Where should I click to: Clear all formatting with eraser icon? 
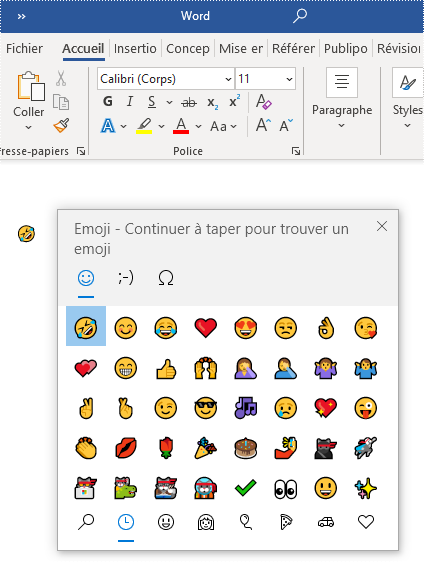[264, 102]
